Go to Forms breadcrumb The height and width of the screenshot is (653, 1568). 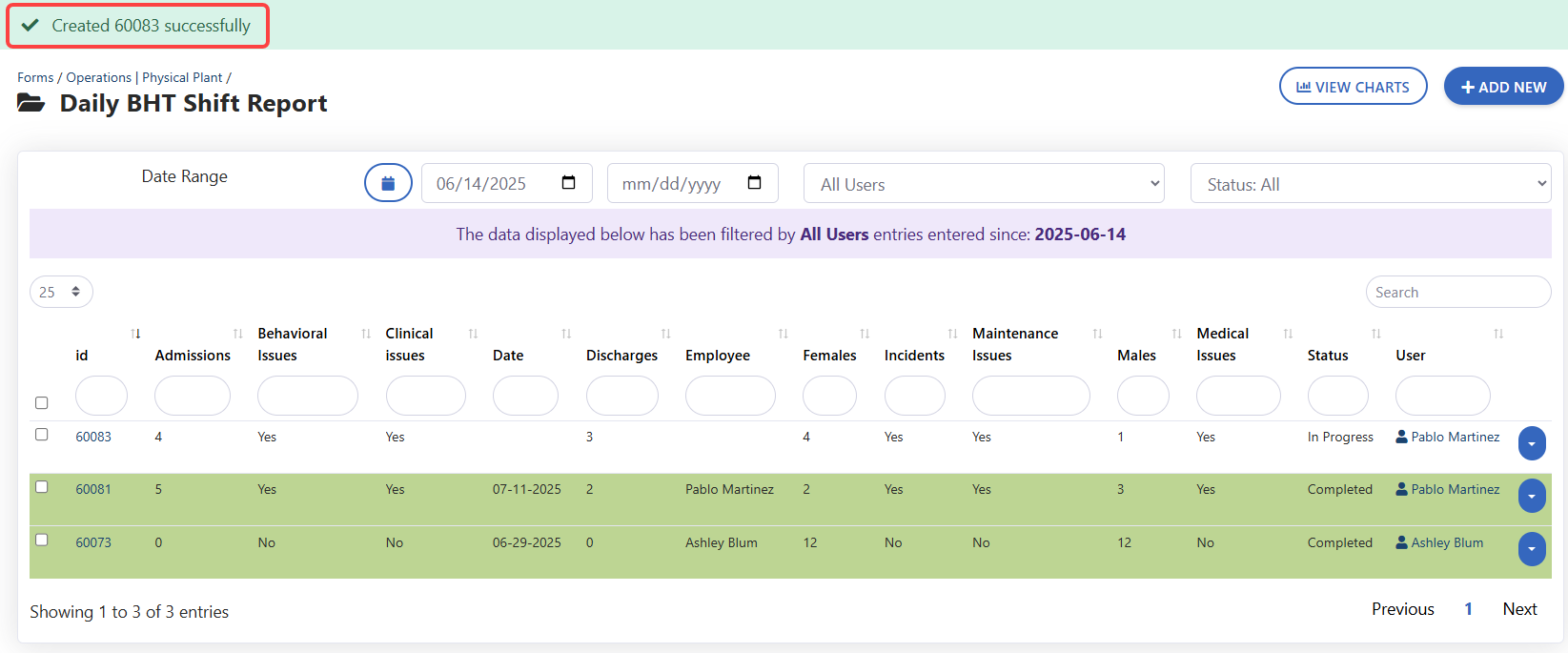[35, 77]
